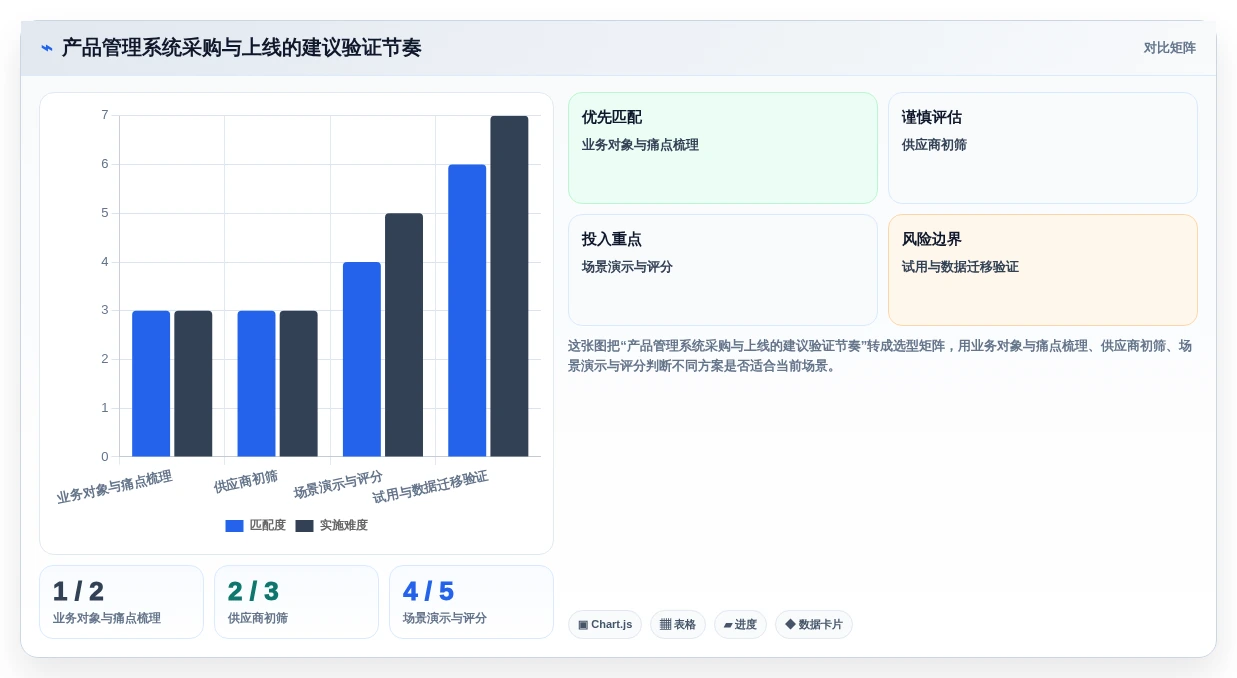Click the blue lightning icon beside the title

coord(47,48)
